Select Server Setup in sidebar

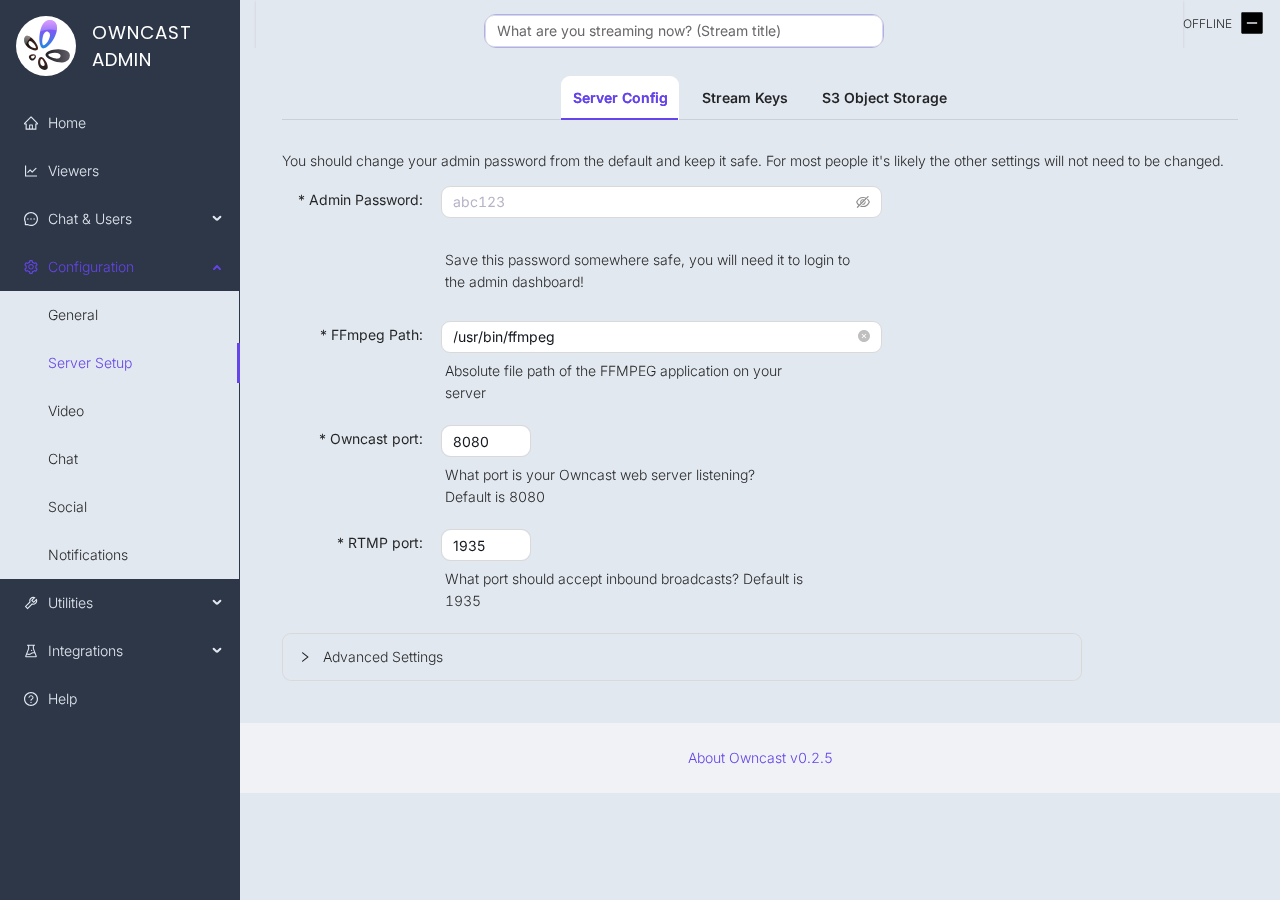pyautogui.click(x=120, y=363)
